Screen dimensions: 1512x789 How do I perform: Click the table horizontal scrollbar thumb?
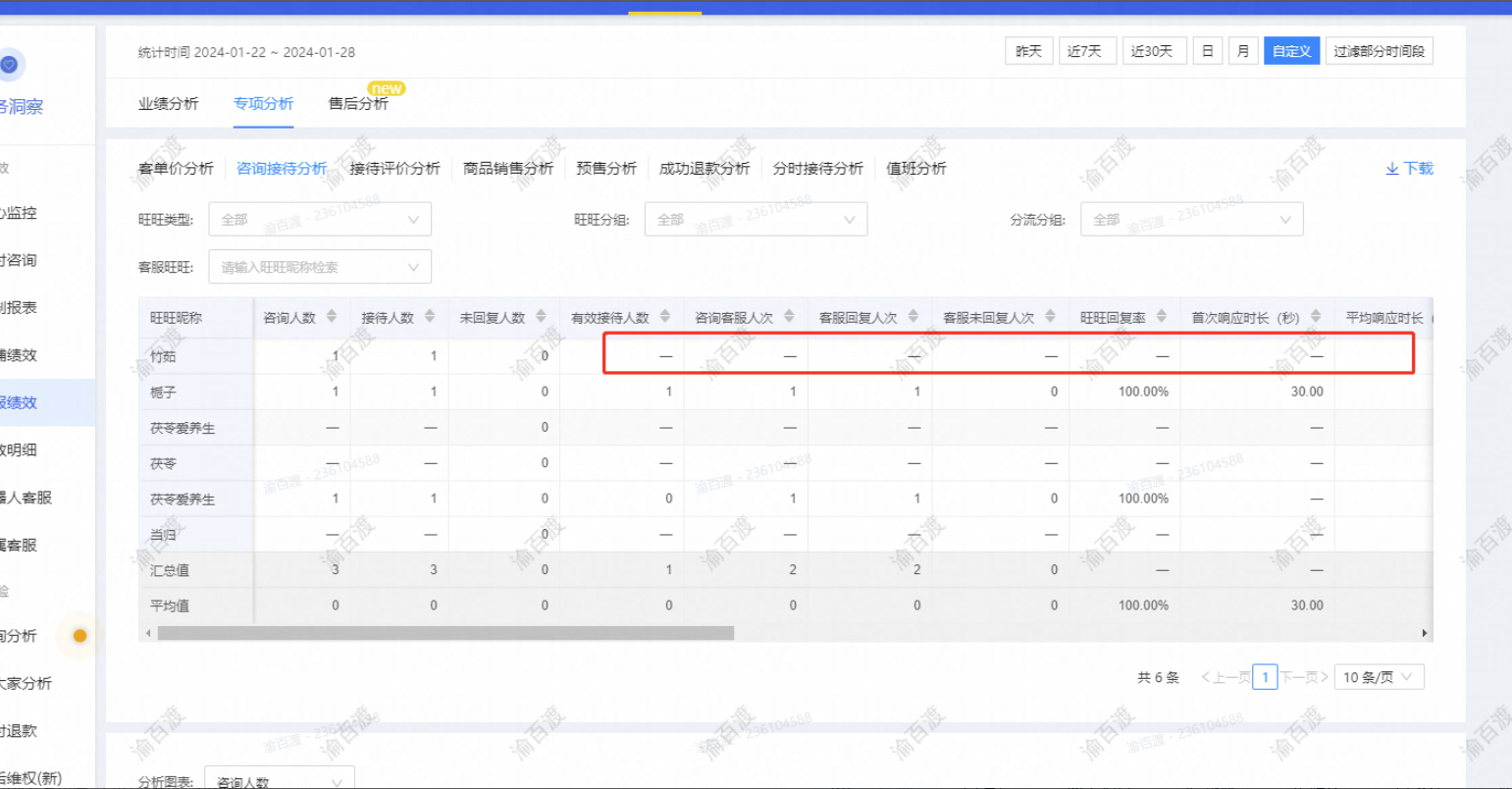click(x=445, y=633)
